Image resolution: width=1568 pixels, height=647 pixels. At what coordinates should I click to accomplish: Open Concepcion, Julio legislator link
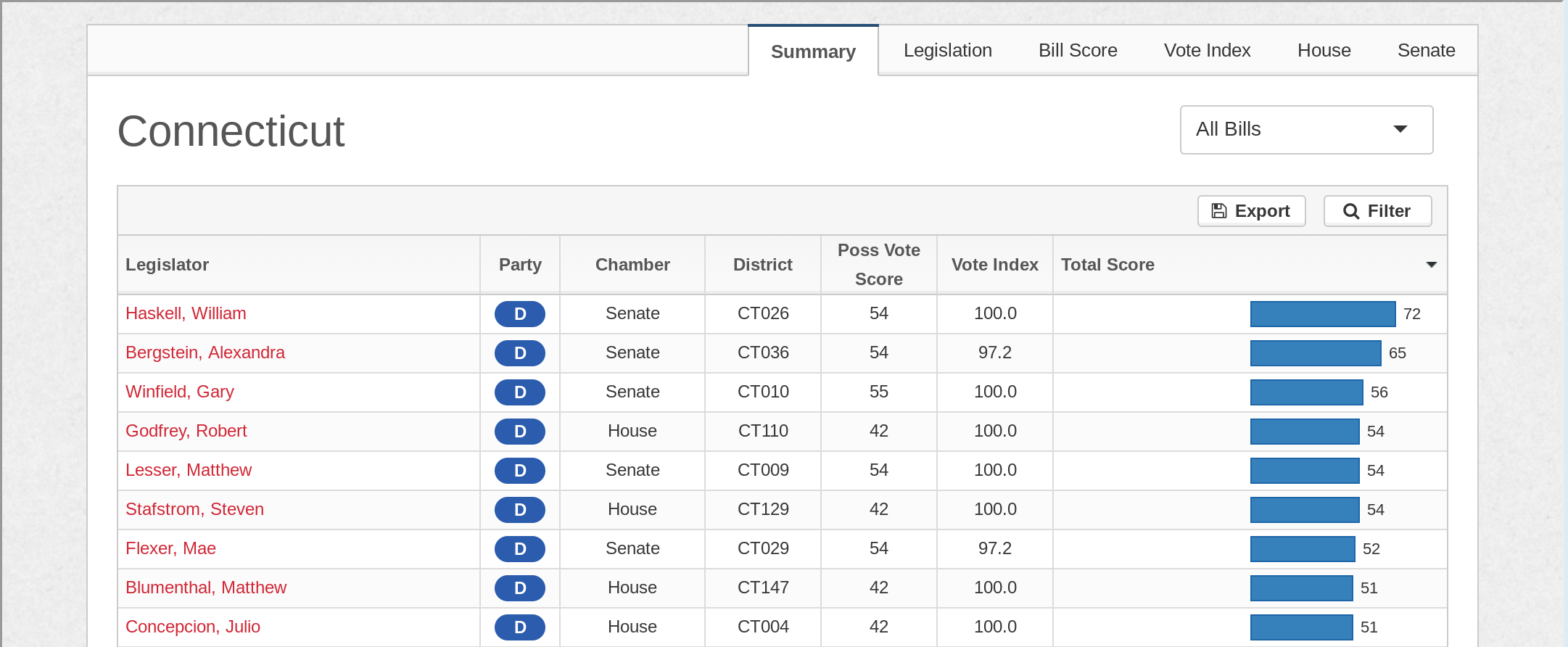[193, 627]
